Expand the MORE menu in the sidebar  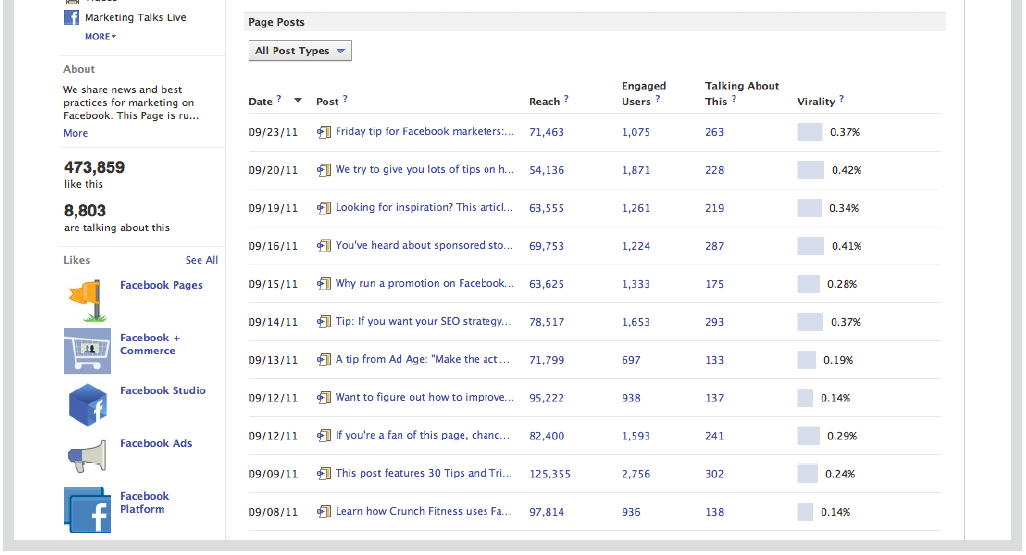click(x=100, y=37)
